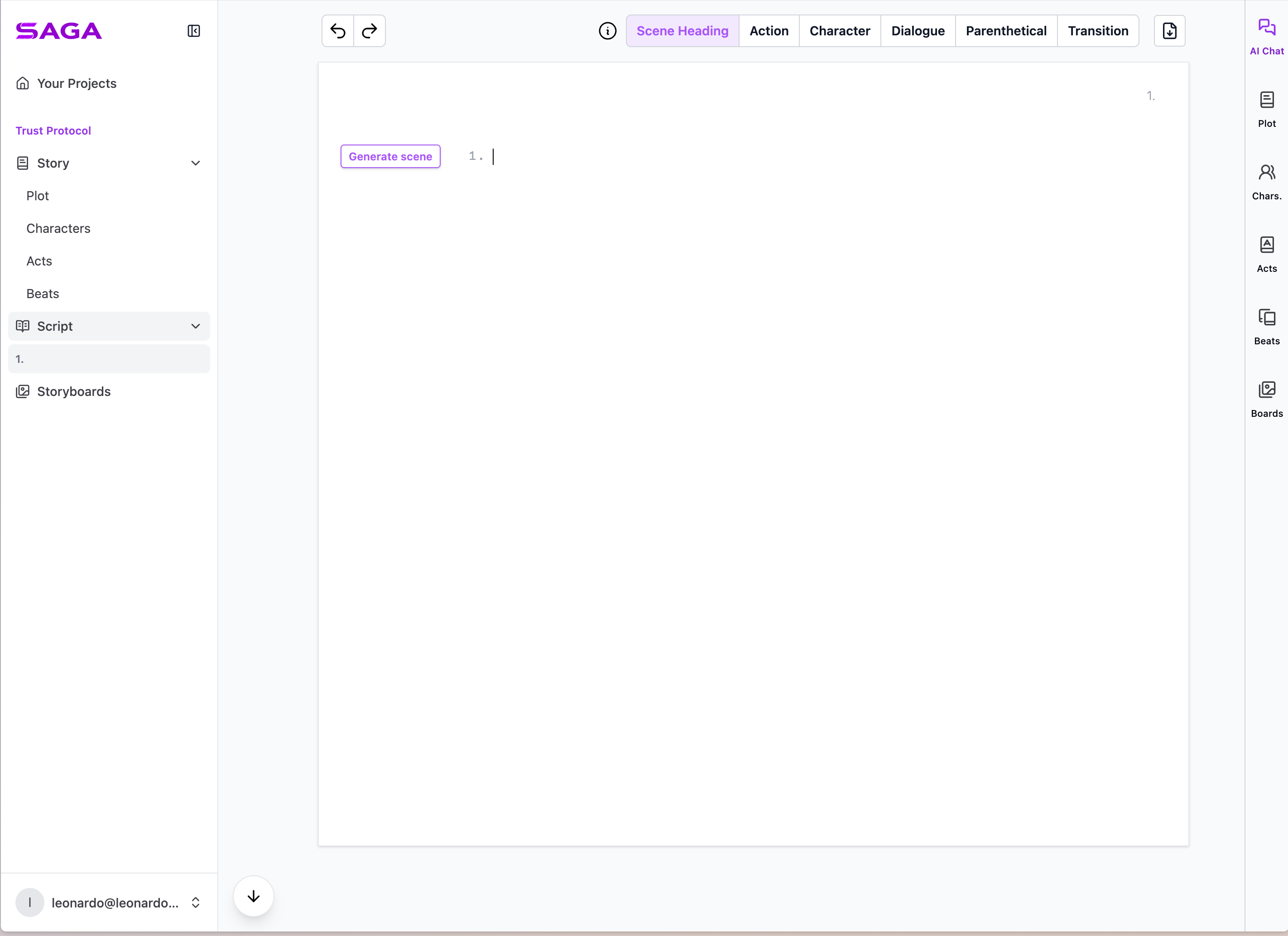This screenshot has height=936, width=1288.
Task: Open the Chars. side panel
Action: pos(1266,182)
